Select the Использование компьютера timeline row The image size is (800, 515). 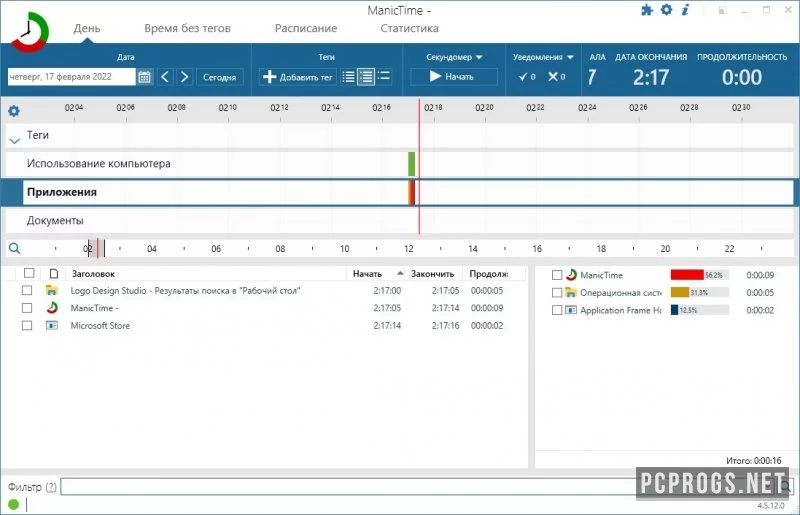(x=398, y=163)
